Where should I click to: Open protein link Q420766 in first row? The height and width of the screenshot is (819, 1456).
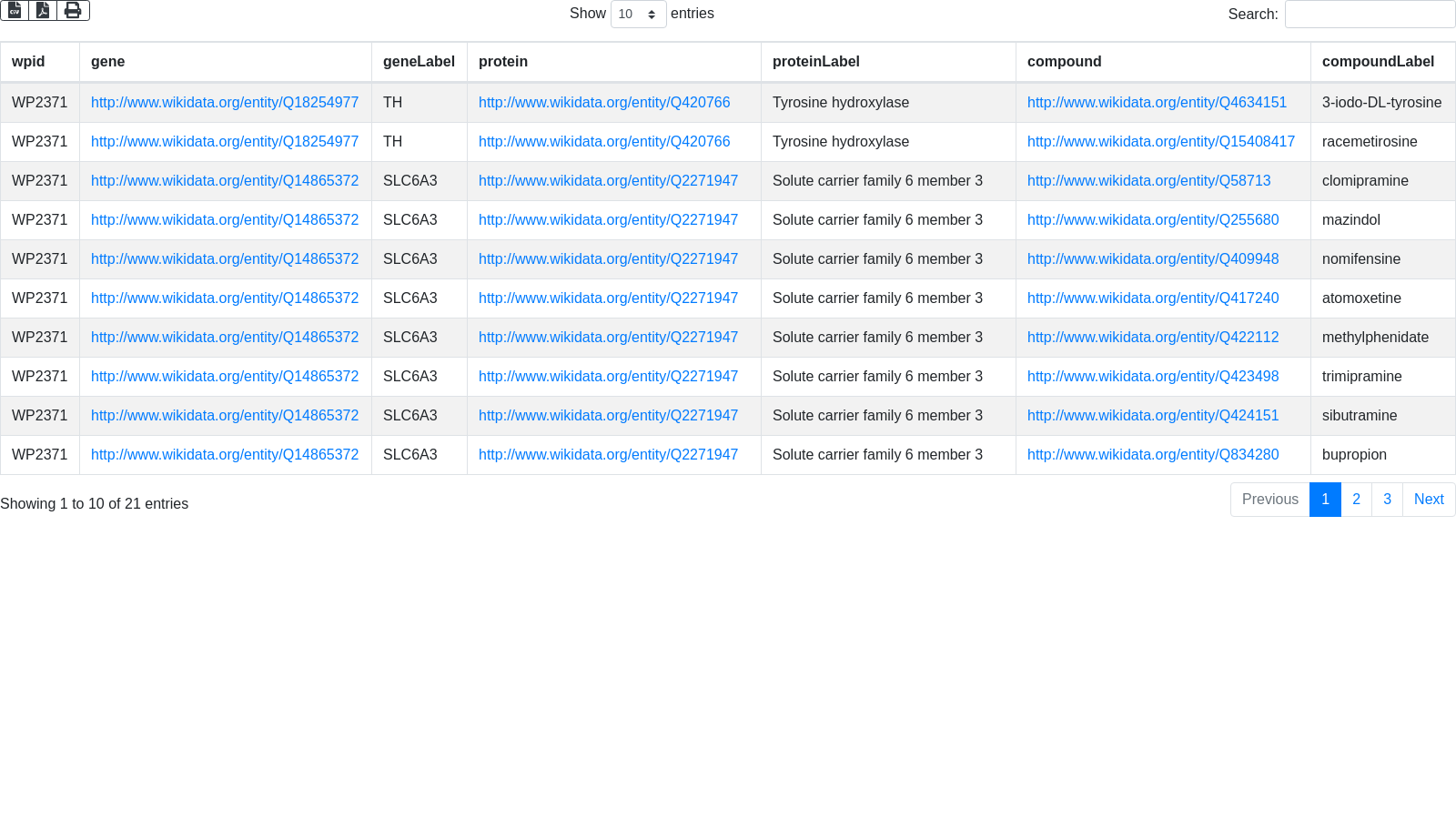tap(604, 103)
